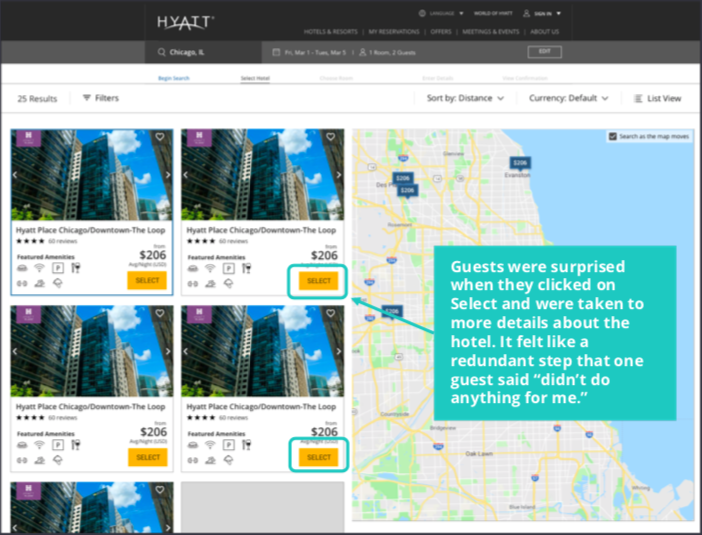Show previous photo on the blue-outlined hotel card
This screenshot has height=535, width=702.
(x=15, y=175)
